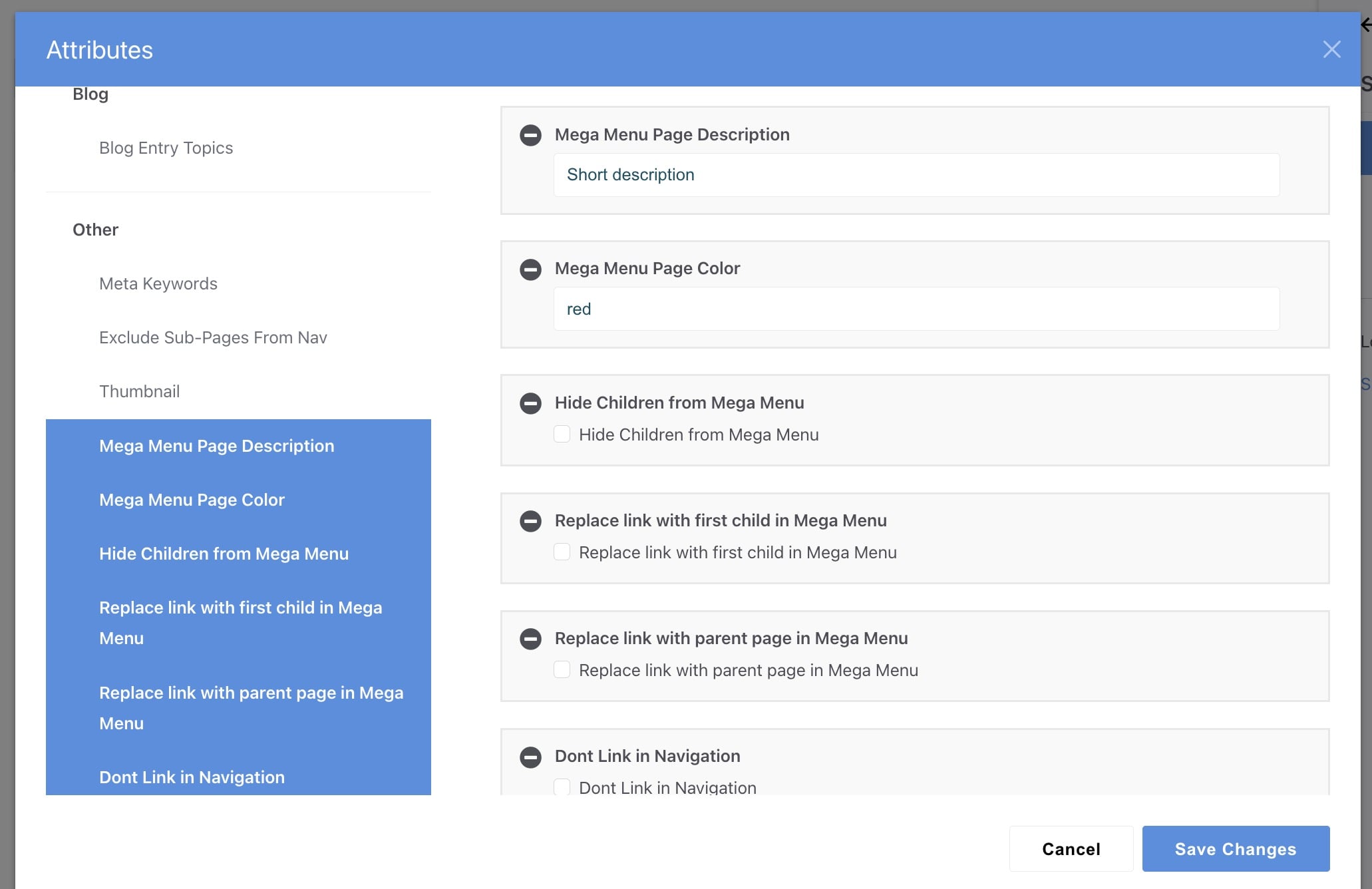Deselect Mega Menu Page Color in sidebar
1372x889 pixels.
tap(192, 500)
